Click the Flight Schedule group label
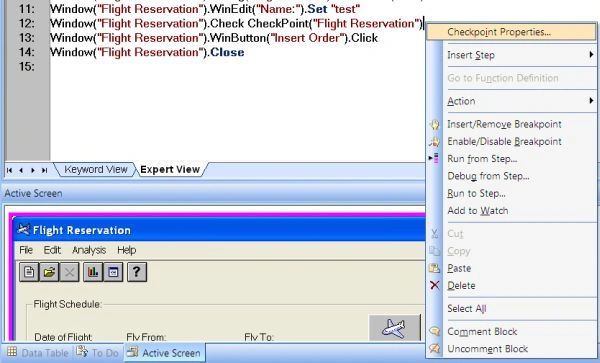 coord(67,304)
